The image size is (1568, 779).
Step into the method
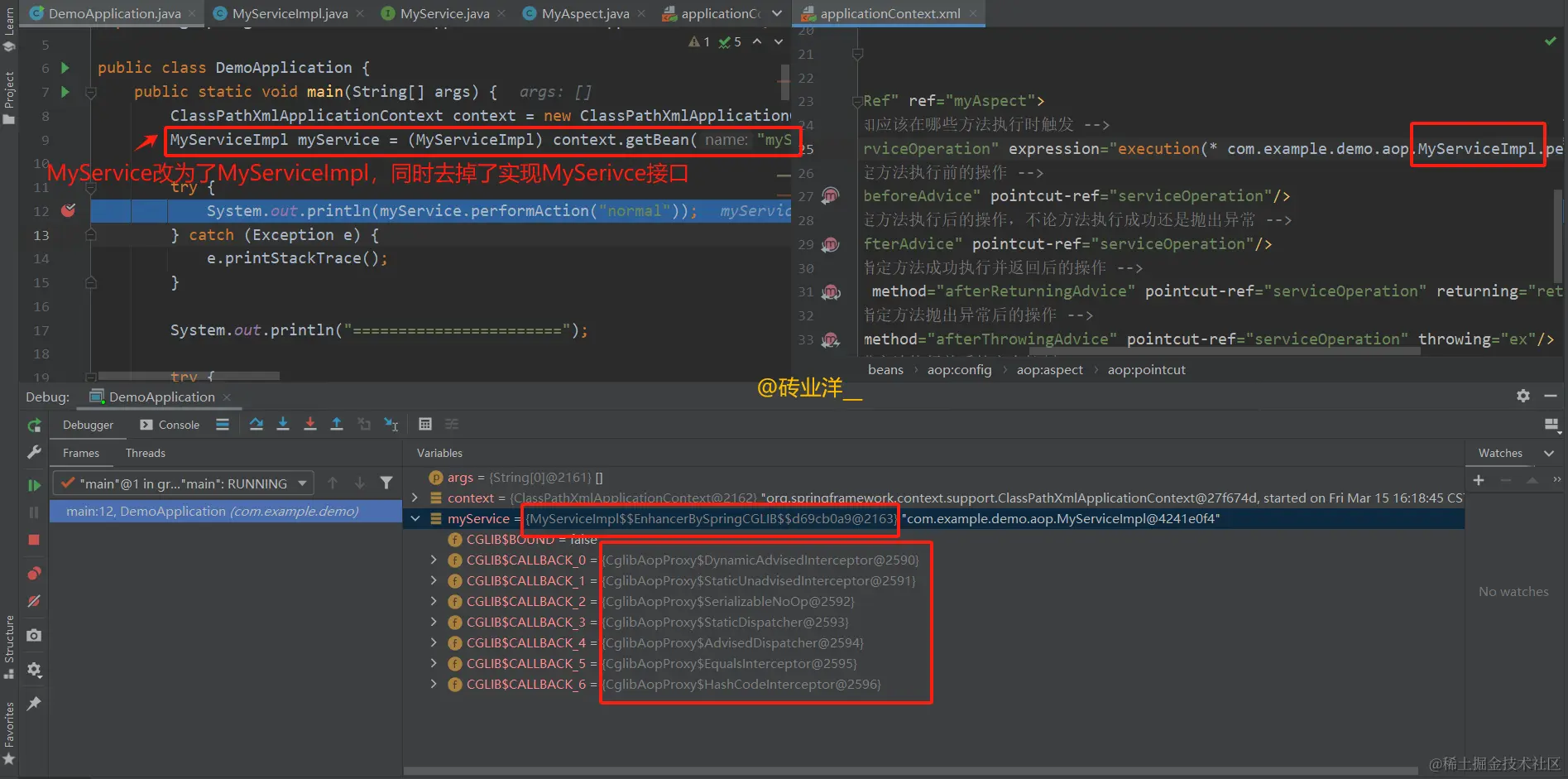click(283, 424)
